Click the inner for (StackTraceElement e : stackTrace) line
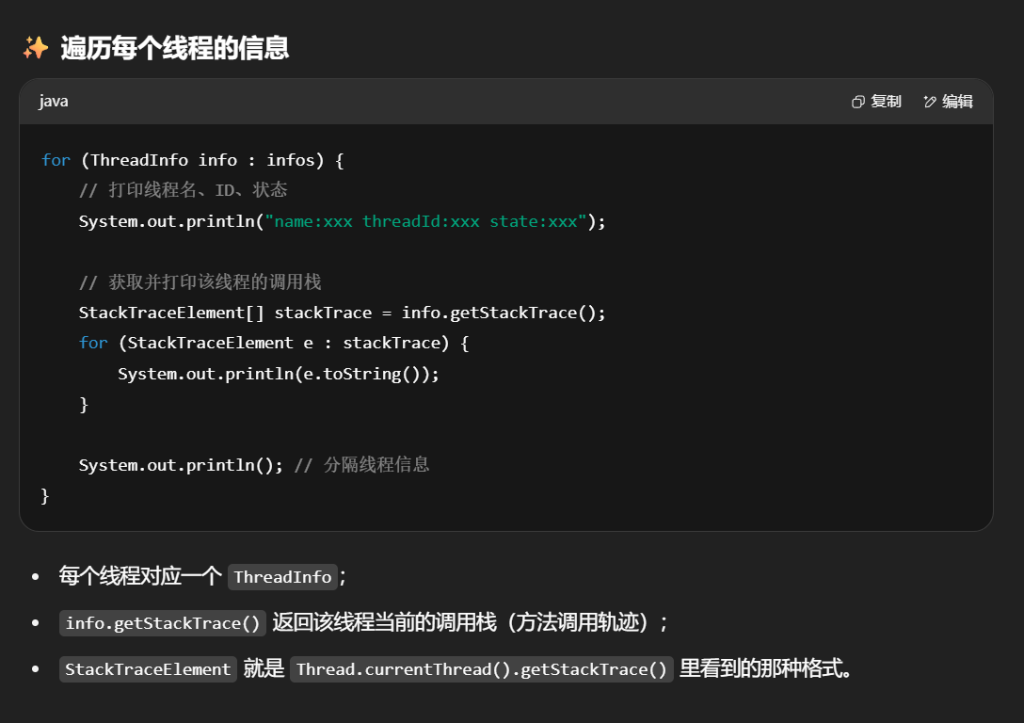 [x=273, y=343]
